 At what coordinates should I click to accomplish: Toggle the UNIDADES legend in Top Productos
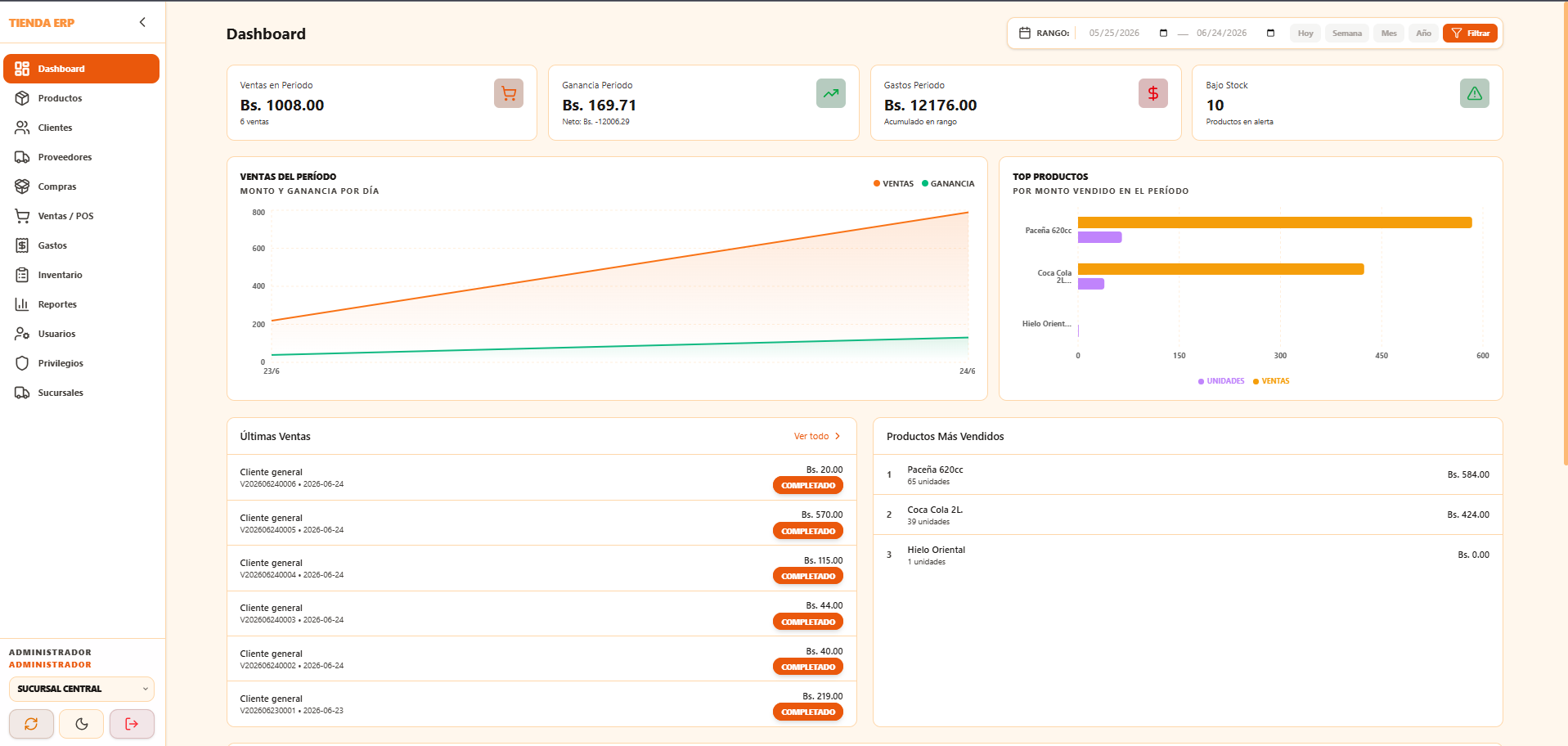tap(1221, 381)
